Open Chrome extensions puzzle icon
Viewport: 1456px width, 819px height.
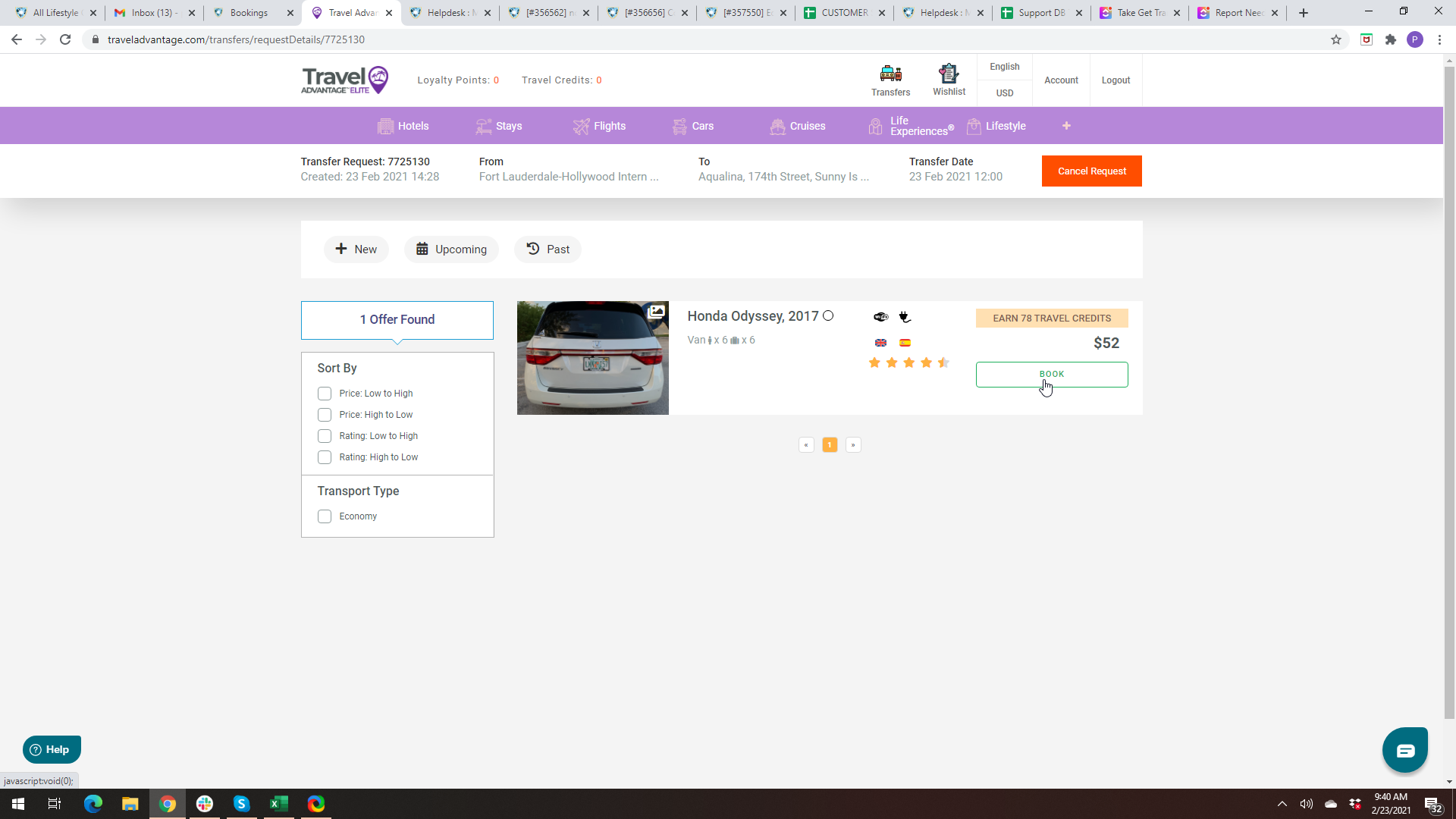point(1390,39)
